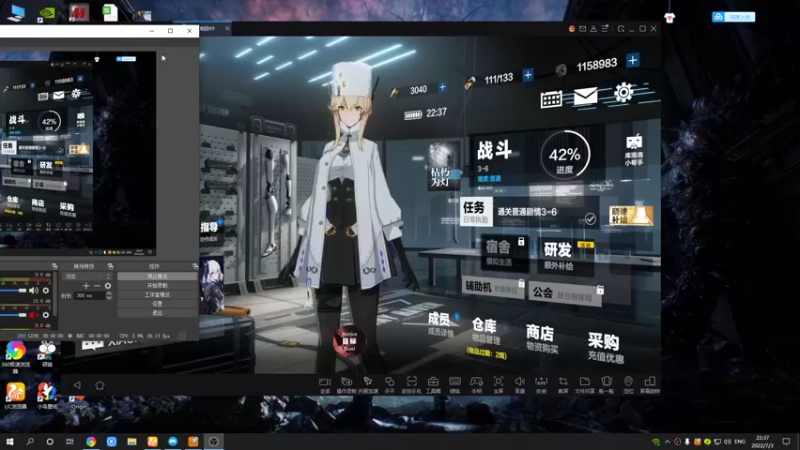
Task: Add resource with plus beside 3040
Action: tap(442, 87)
